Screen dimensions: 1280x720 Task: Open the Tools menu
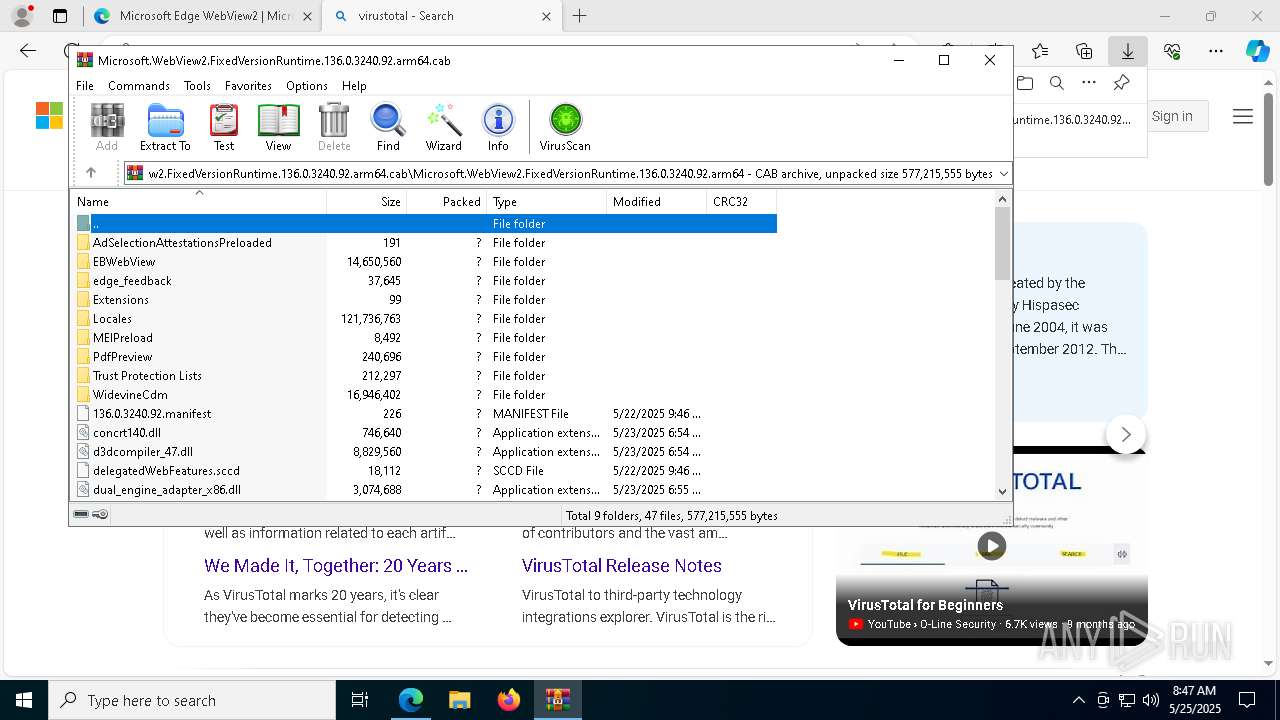coord(197,86)
